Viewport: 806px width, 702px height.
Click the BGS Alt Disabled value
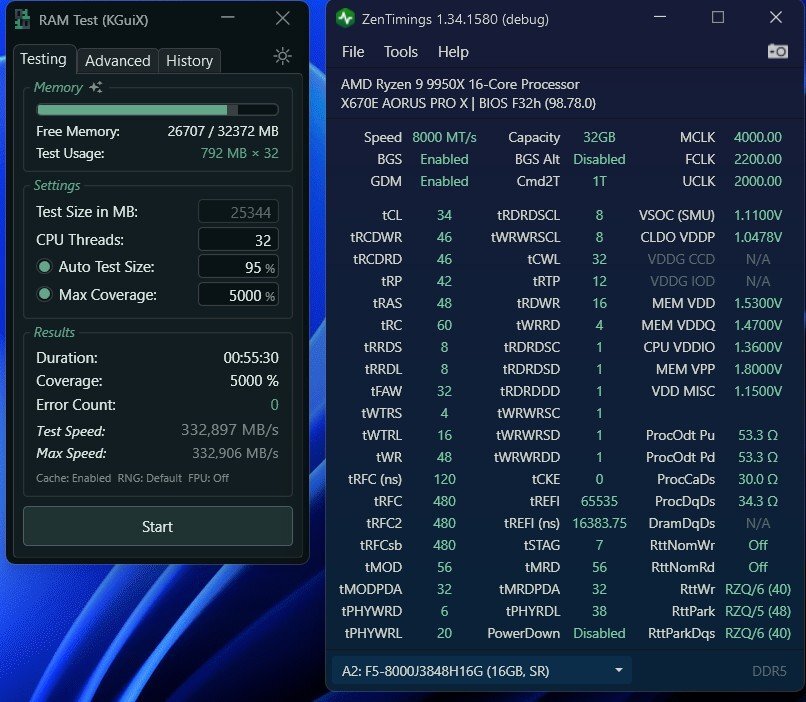[x=599, y=159]
